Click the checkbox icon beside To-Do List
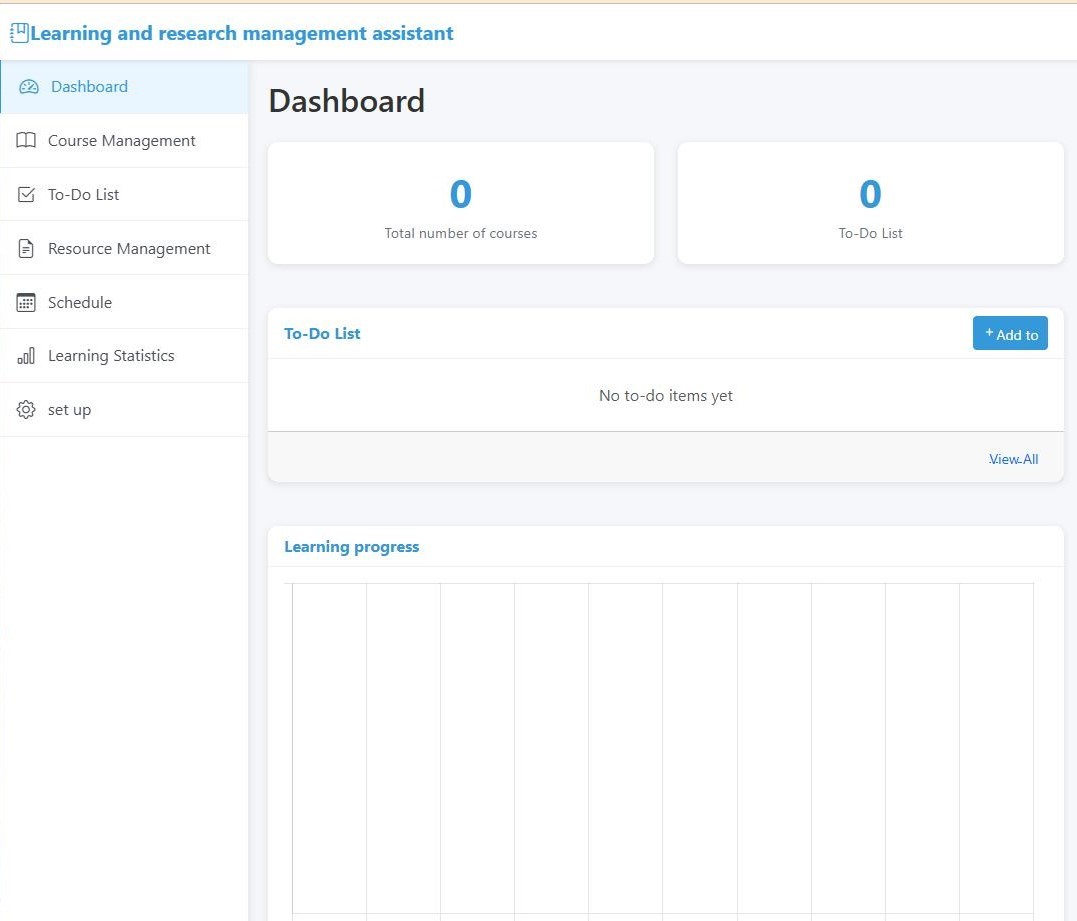 (26, 195)
